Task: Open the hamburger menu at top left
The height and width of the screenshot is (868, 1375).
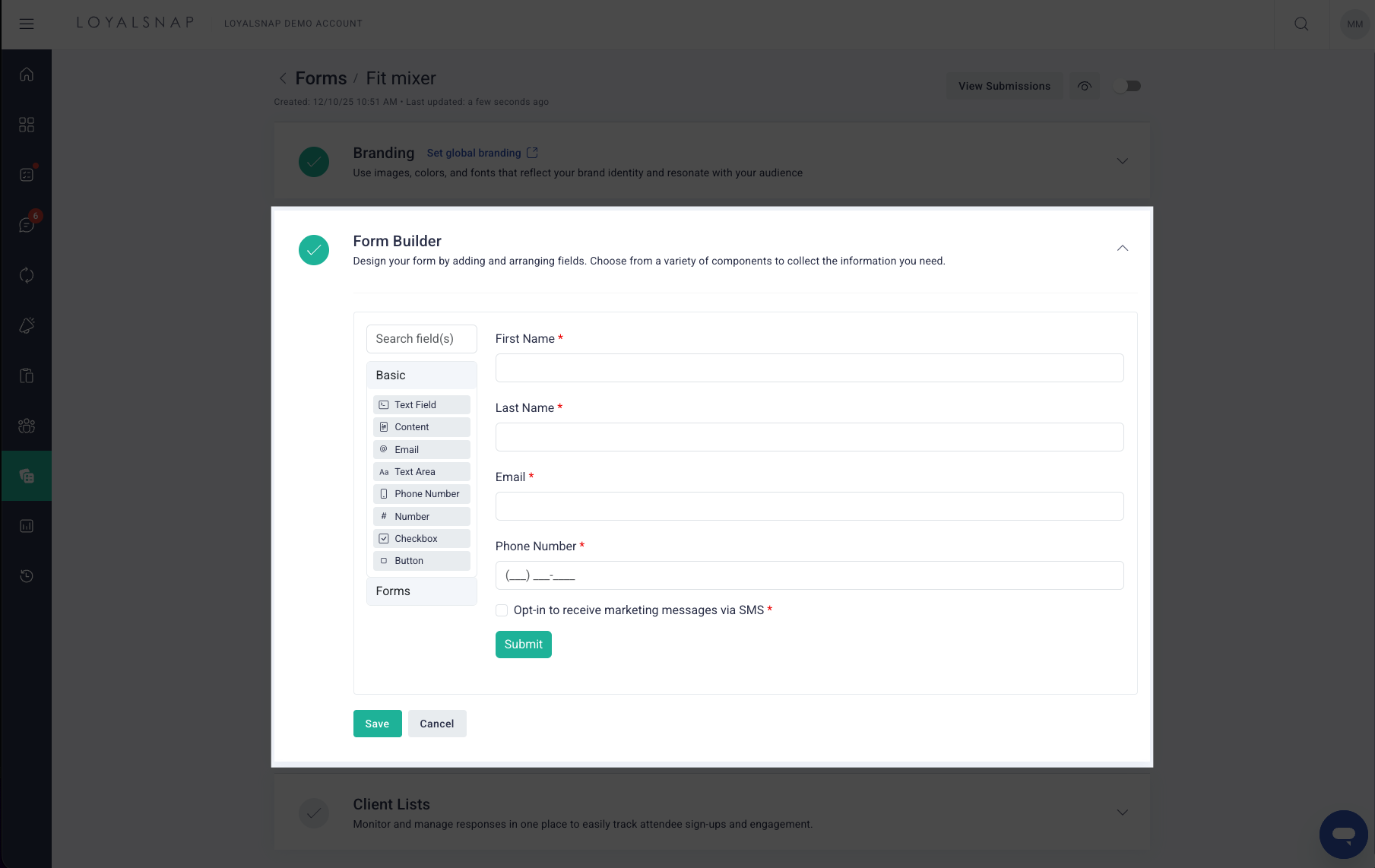Action: coord(27,24)
